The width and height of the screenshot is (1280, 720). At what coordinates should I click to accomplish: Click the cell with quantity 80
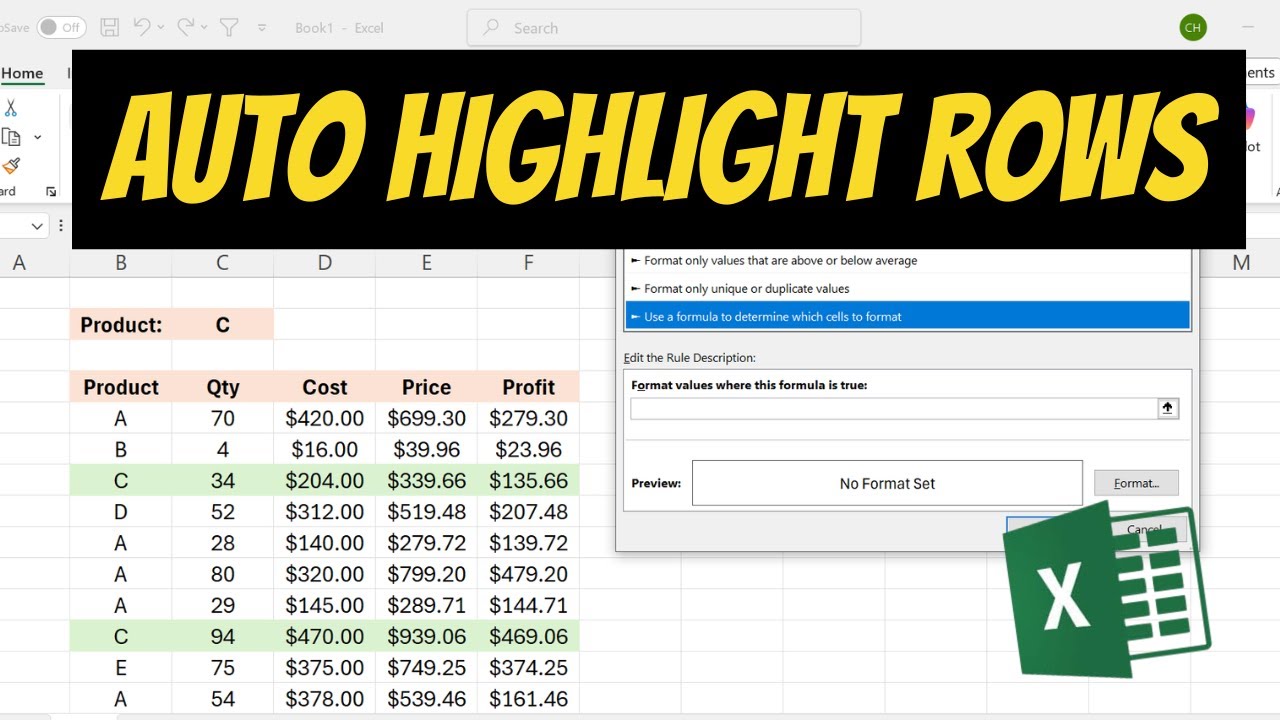point(222,574)
